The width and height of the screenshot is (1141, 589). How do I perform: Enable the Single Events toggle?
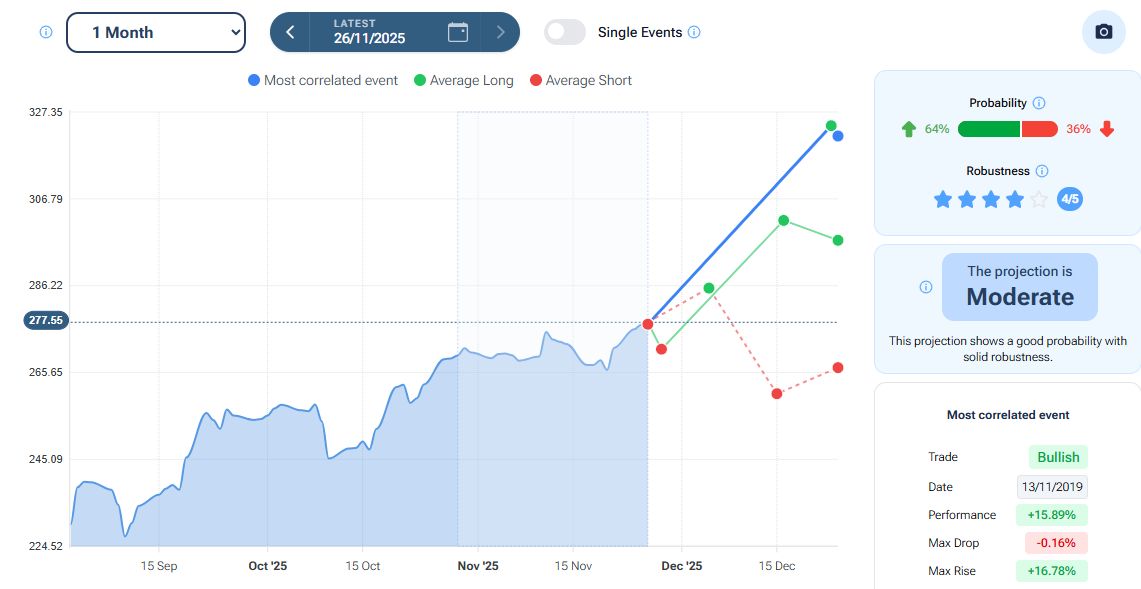[x=565, y=32]
